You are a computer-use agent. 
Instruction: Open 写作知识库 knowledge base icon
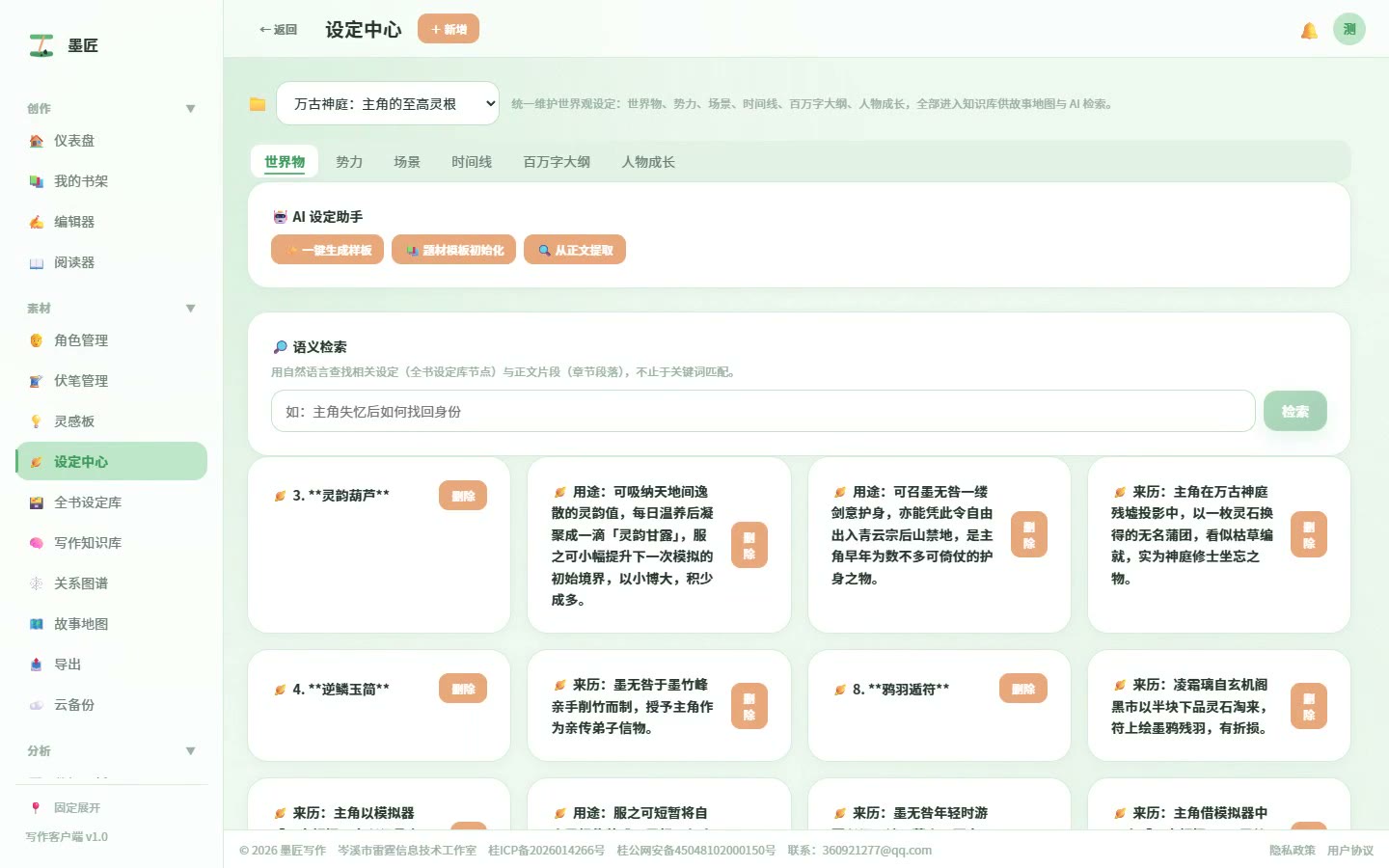pyautogui.click(x=36, y=543)
